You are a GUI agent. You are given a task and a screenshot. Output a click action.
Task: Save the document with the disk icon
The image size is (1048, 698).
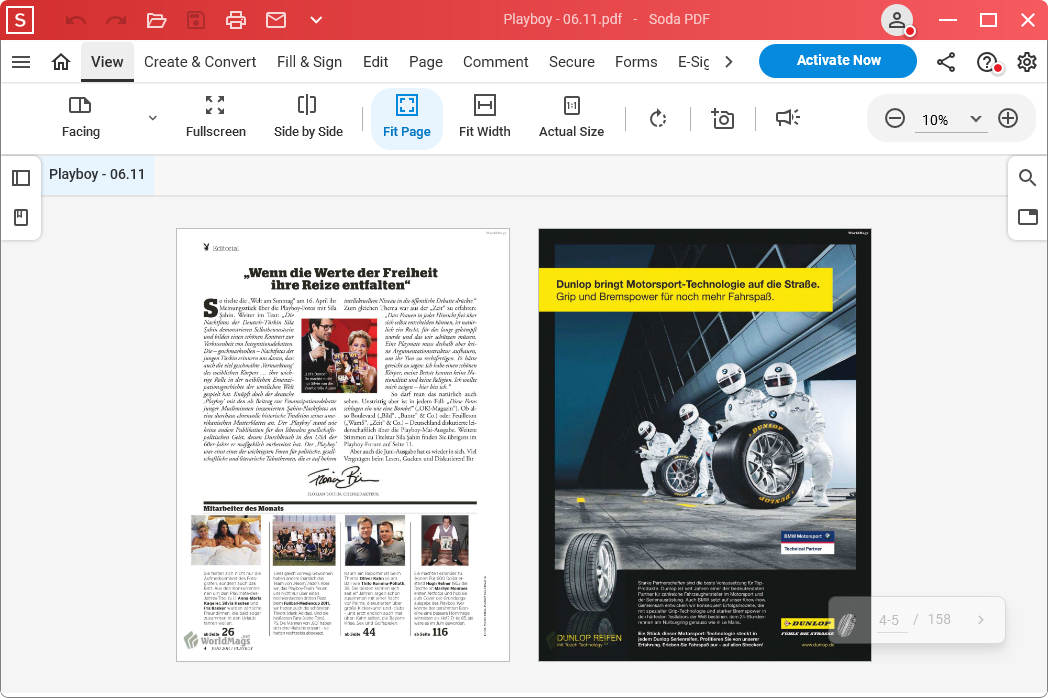[196, 20]
